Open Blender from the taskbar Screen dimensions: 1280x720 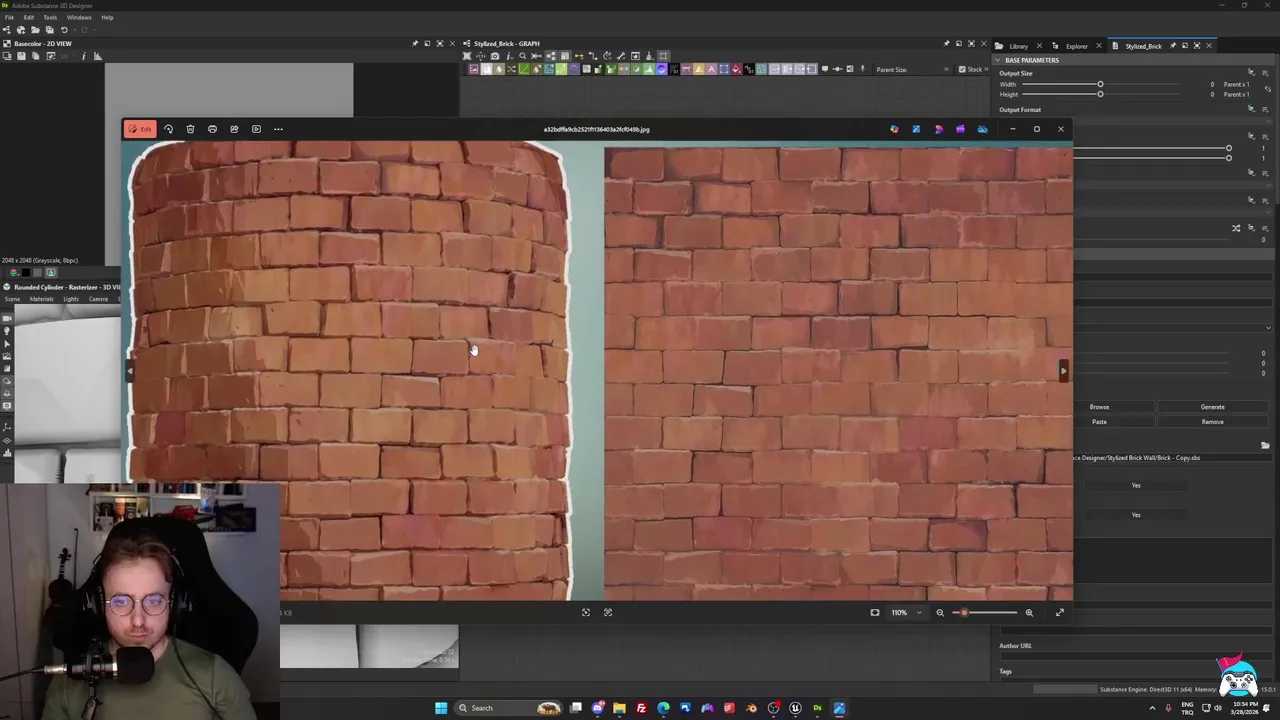(x=751, y=708)
